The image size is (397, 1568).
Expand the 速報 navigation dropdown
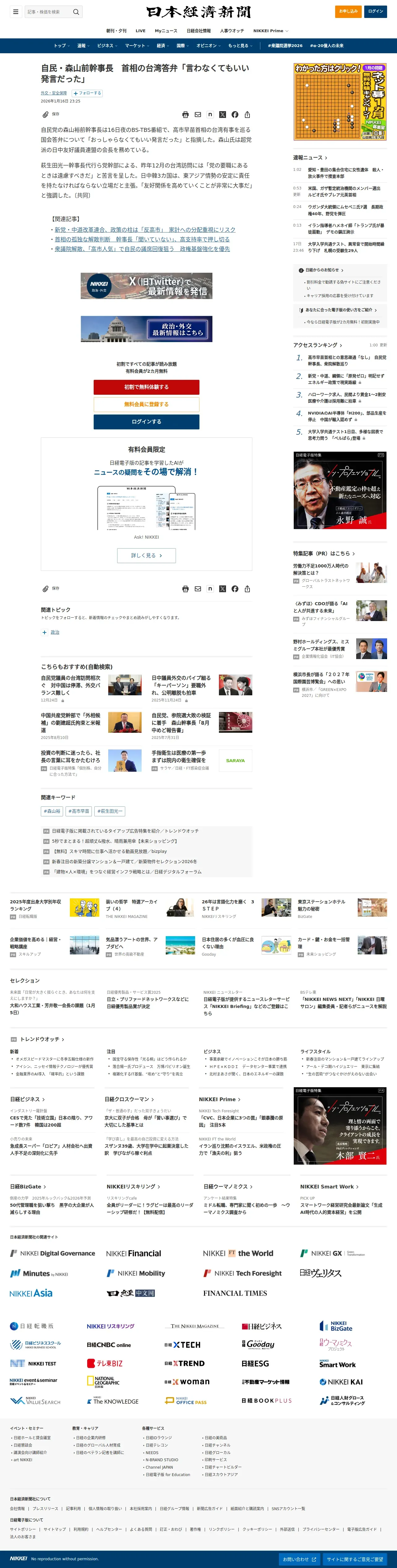83,46
